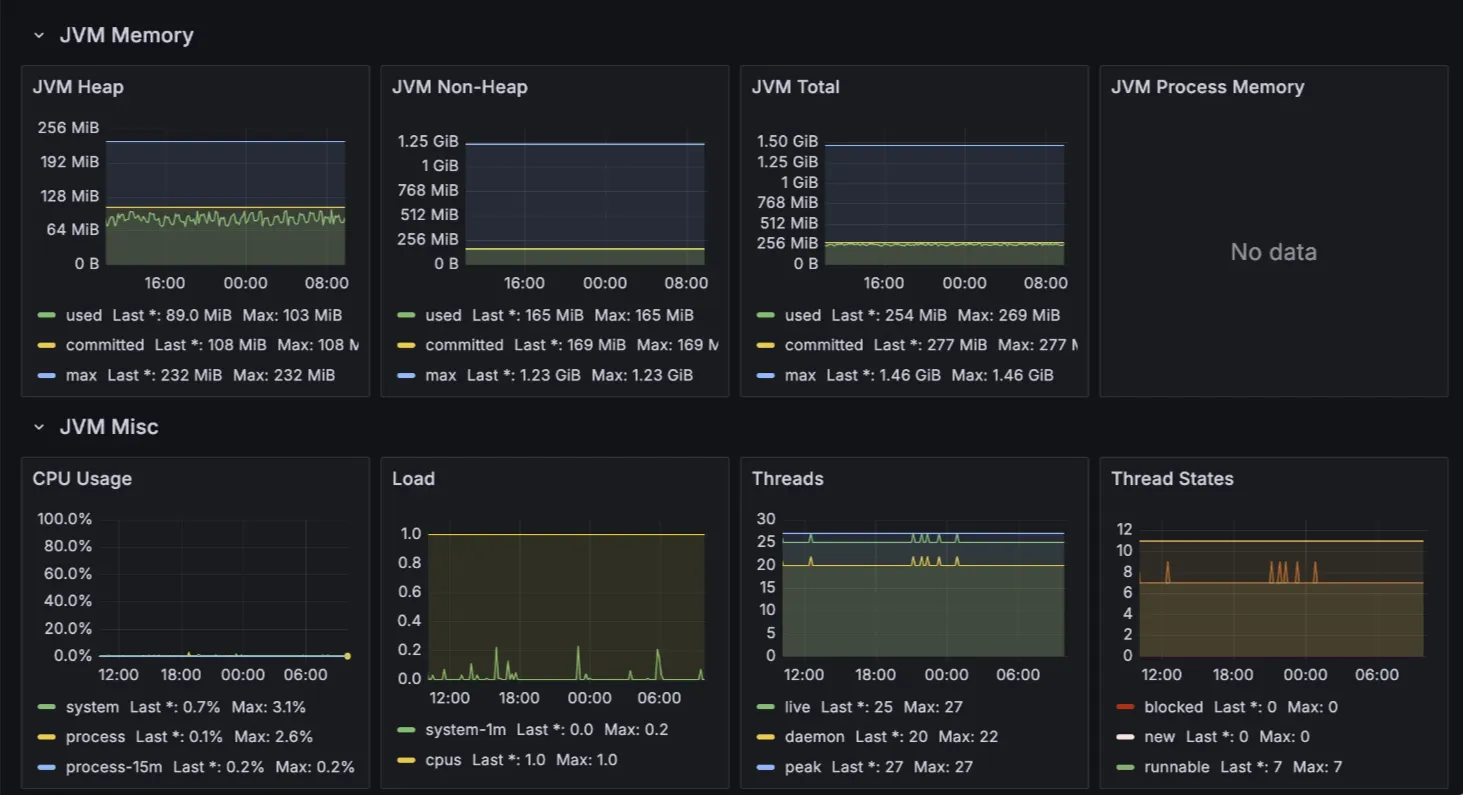Toggle 'new' series in Thread States legend
1463x795 pixels.
pos(1159,737)
